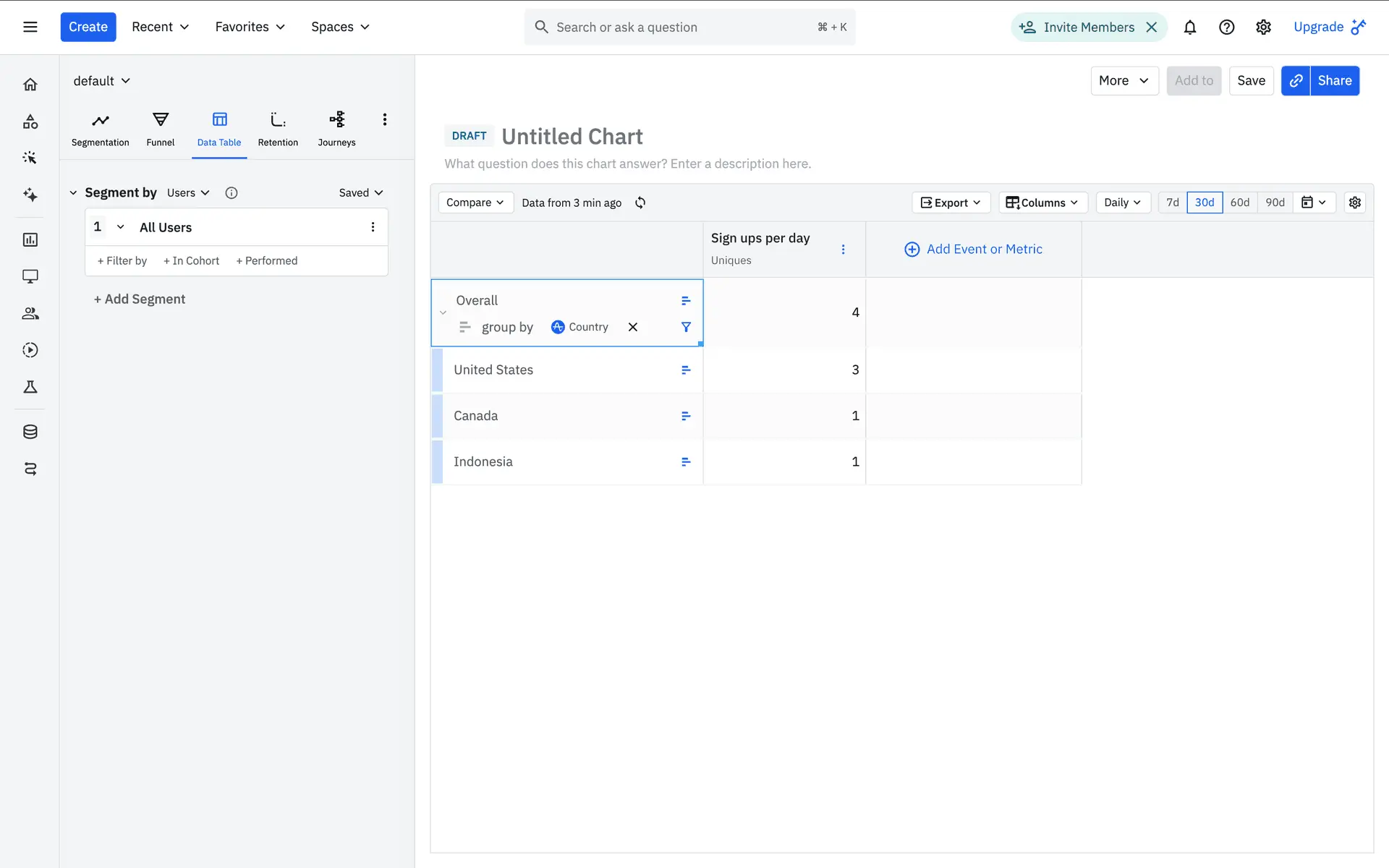
Task: Click the United States color bar
Action: pyautogui.click(x=437, y=370)
